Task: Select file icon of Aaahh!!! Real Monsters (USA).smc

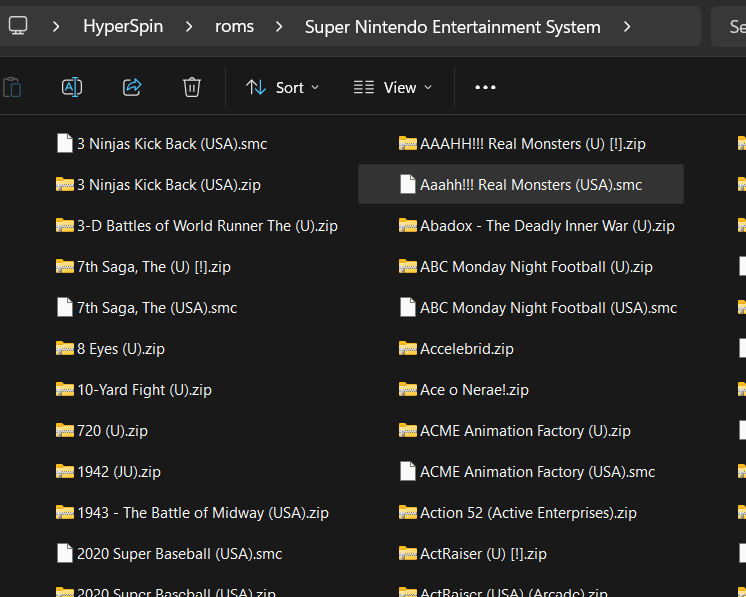Action: click(408, 185)
